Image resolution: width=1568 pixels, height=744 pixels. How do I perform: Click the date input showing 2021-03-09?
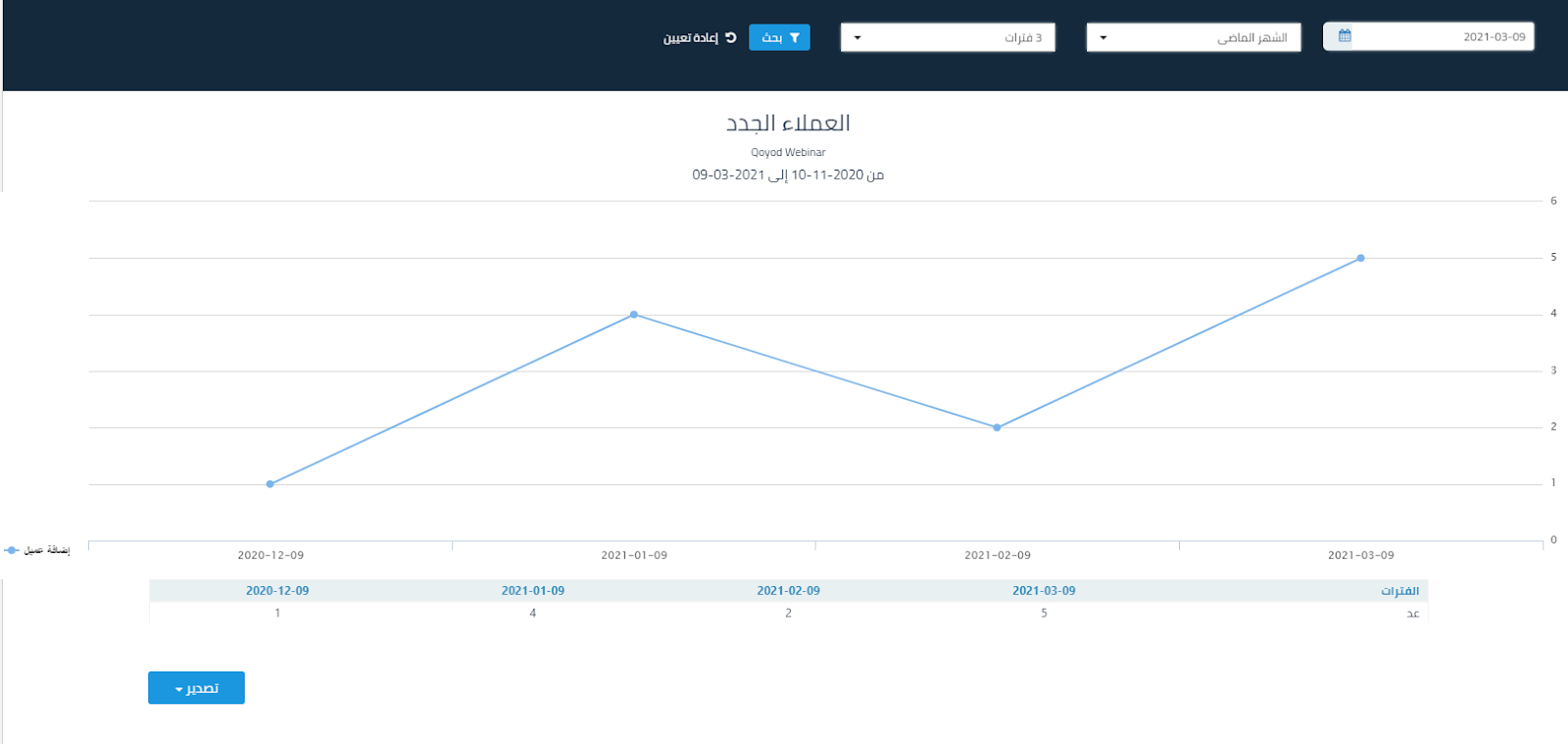1441,37
